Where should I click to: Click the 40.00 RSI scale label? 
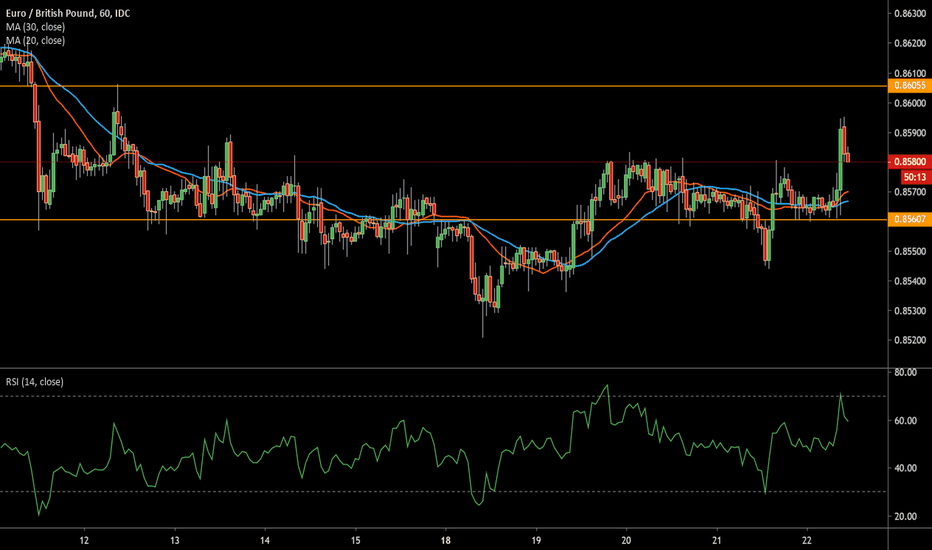pos(906,468)
